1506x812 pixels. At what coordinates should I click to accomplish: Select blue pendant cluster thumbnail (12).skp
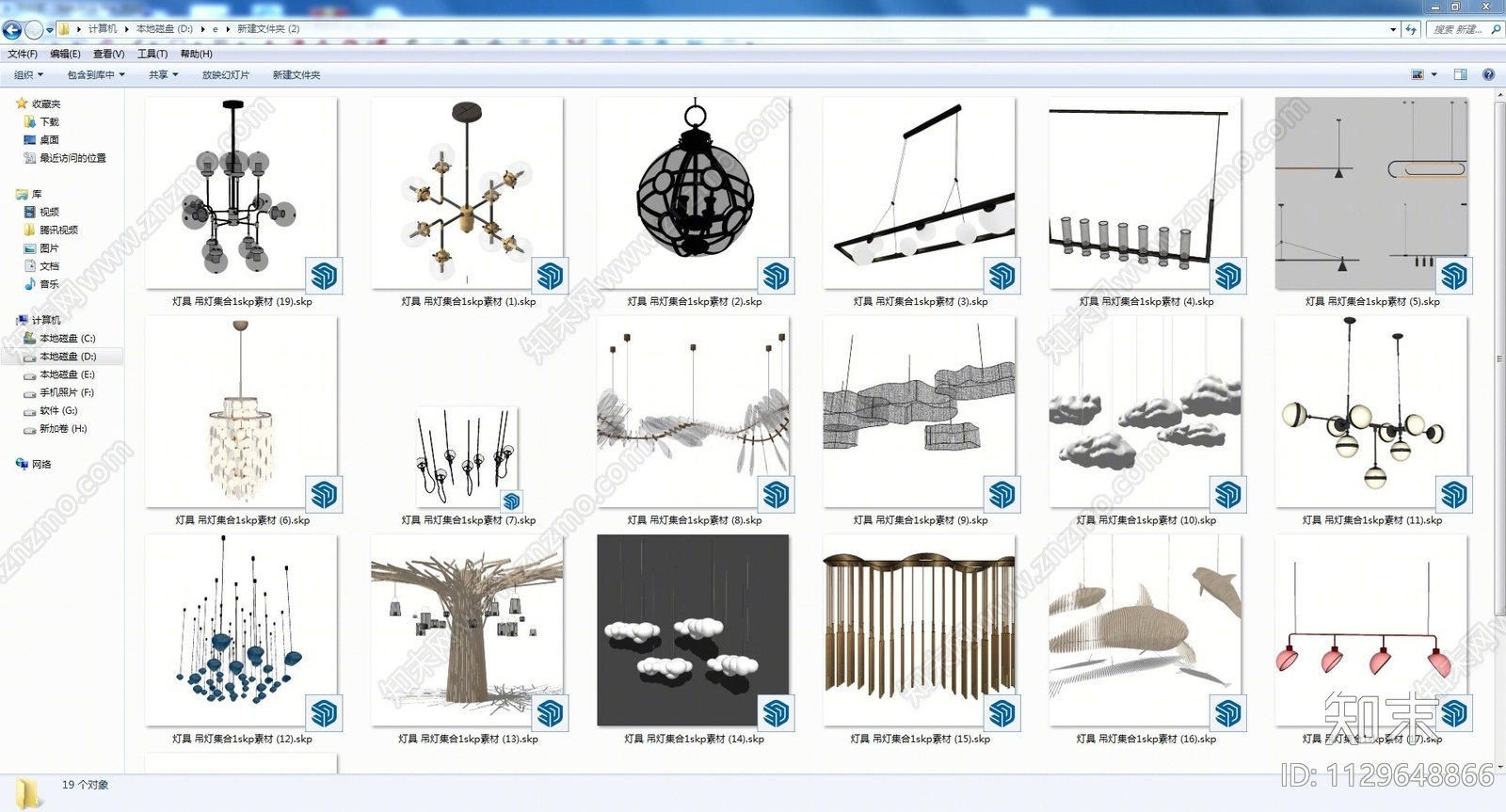click(x=242, y=630)
